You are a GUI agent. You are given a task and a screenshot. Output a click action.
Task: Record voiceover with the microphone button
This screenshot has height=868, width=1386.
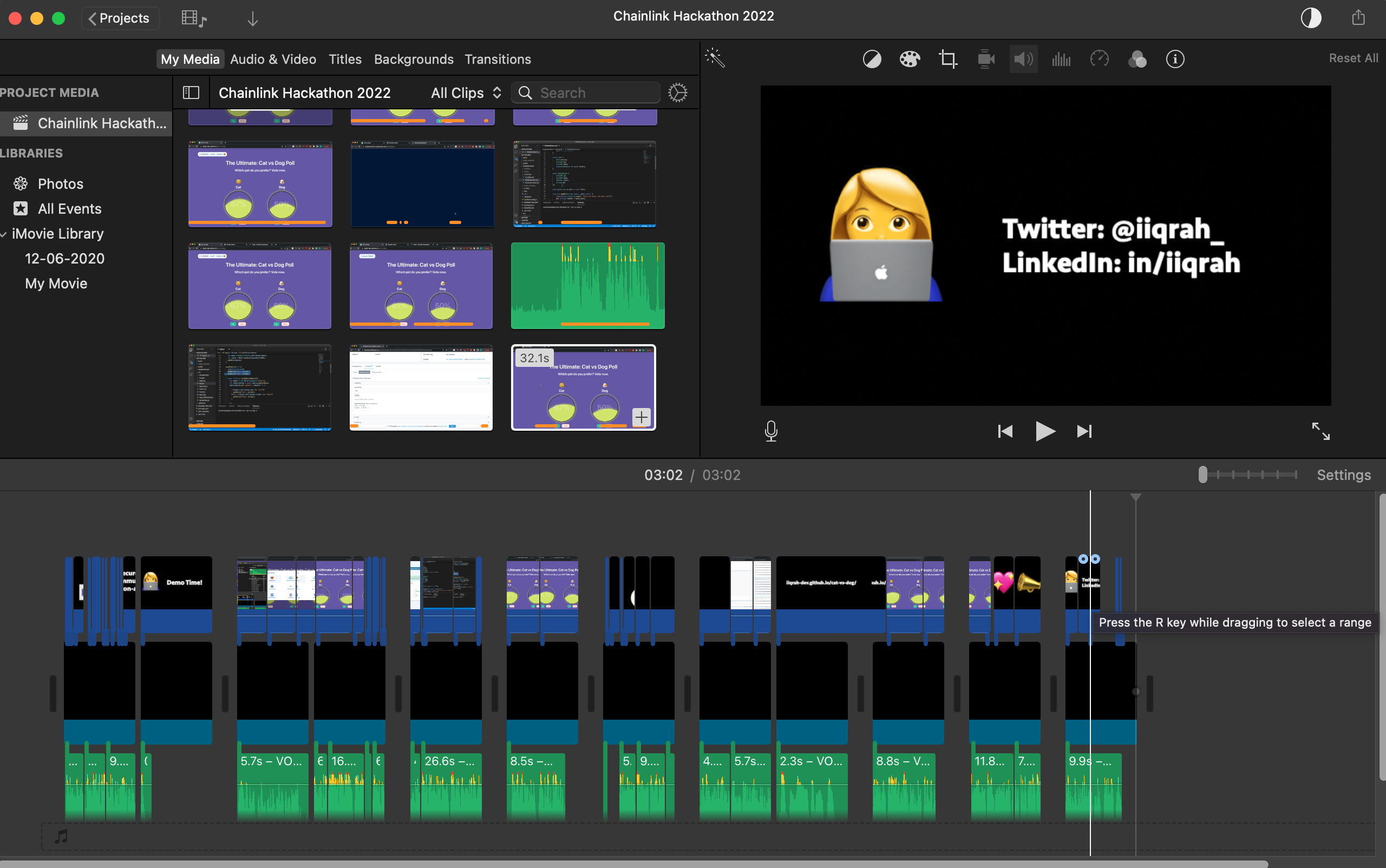(x=771, y=431)
